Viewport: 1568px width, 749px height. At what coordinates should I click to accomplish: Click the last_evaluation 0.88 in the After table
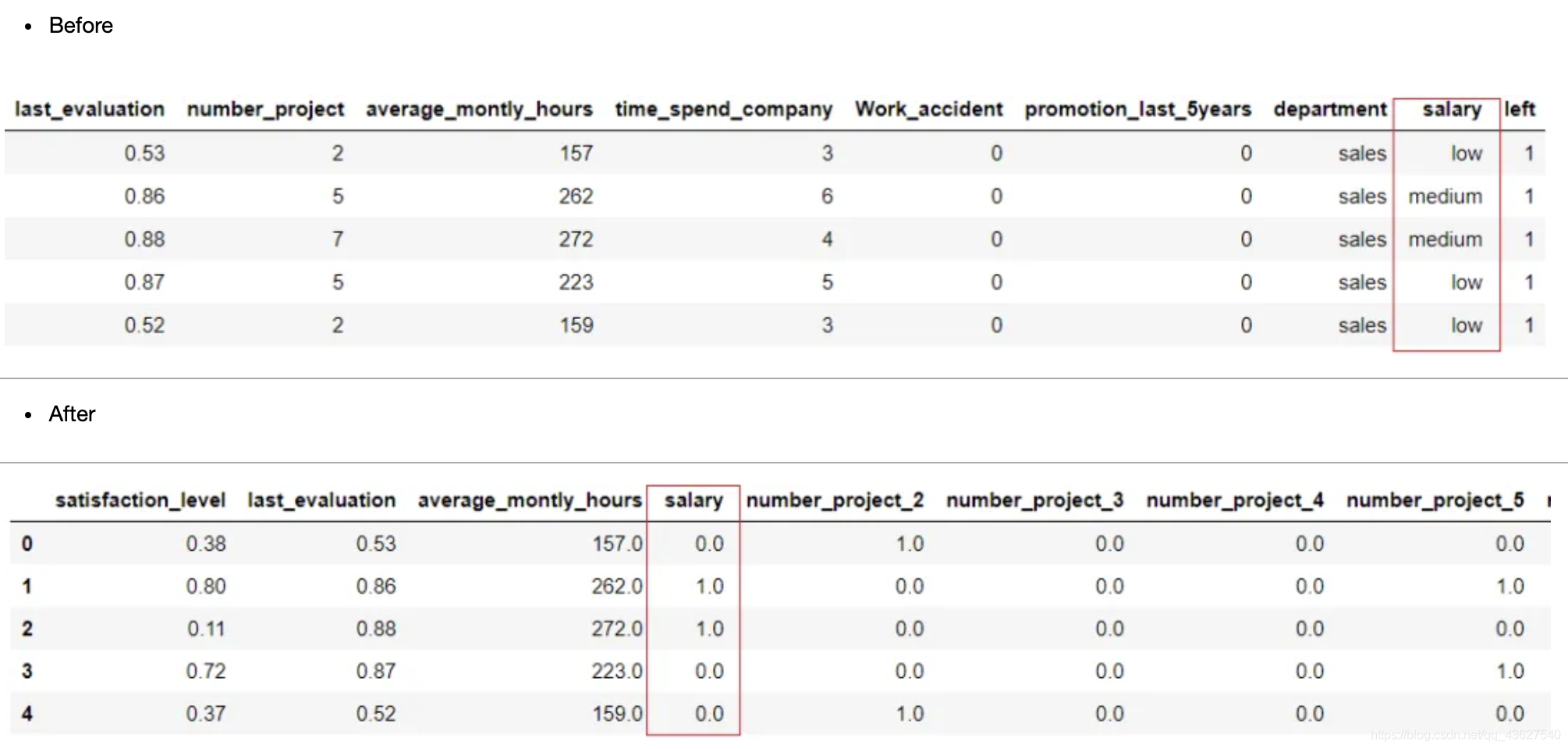376,628
